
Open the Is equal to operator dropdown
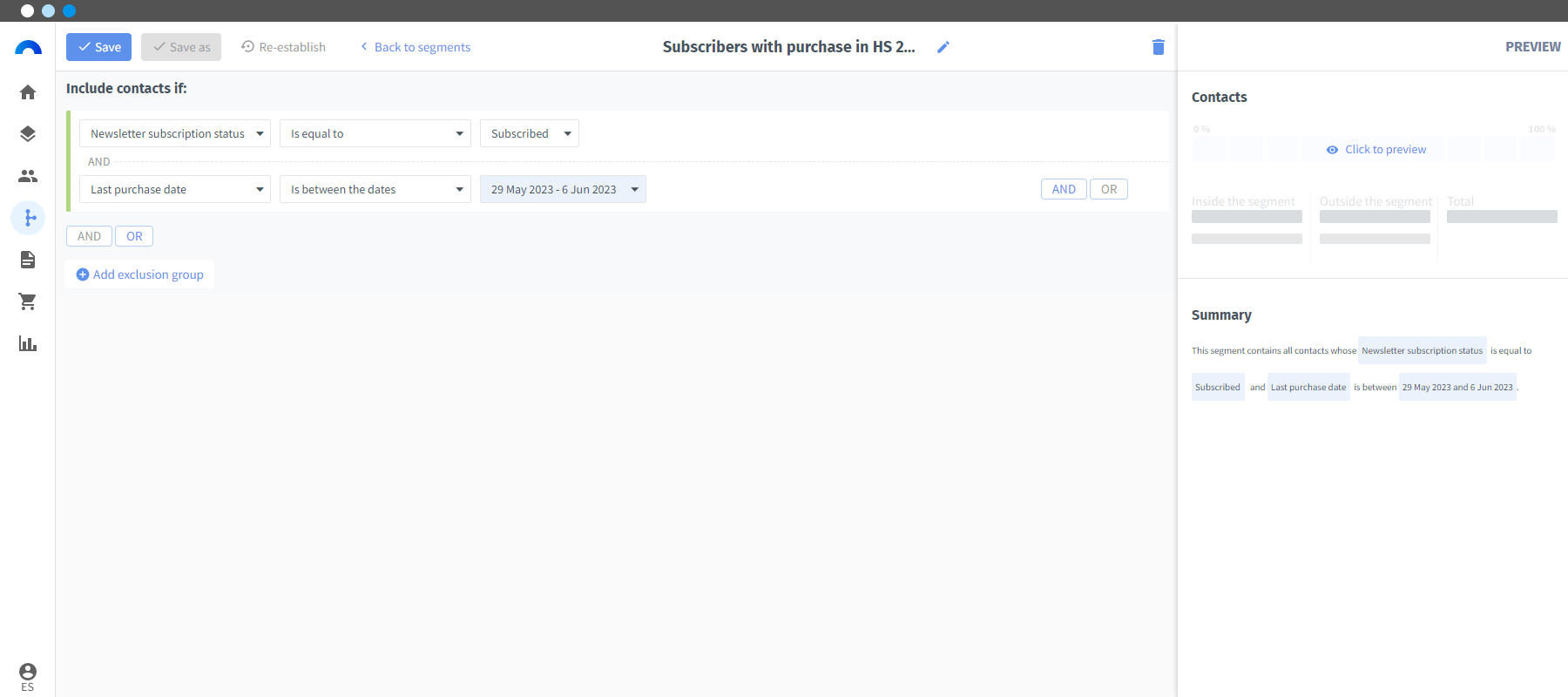pos(375,133)
